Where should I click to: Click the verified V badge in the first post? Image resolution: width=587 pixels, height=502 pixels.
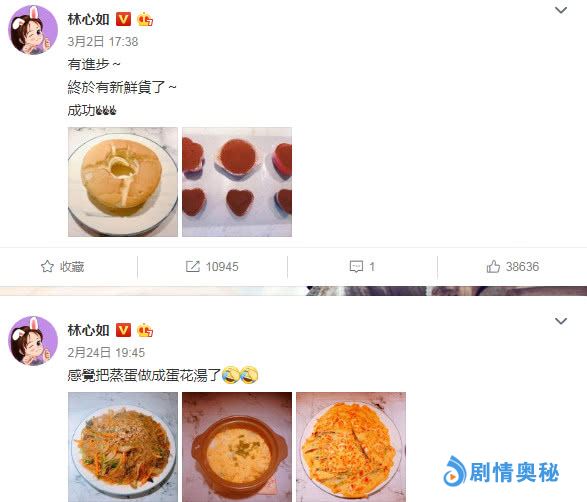pos(123,19)
